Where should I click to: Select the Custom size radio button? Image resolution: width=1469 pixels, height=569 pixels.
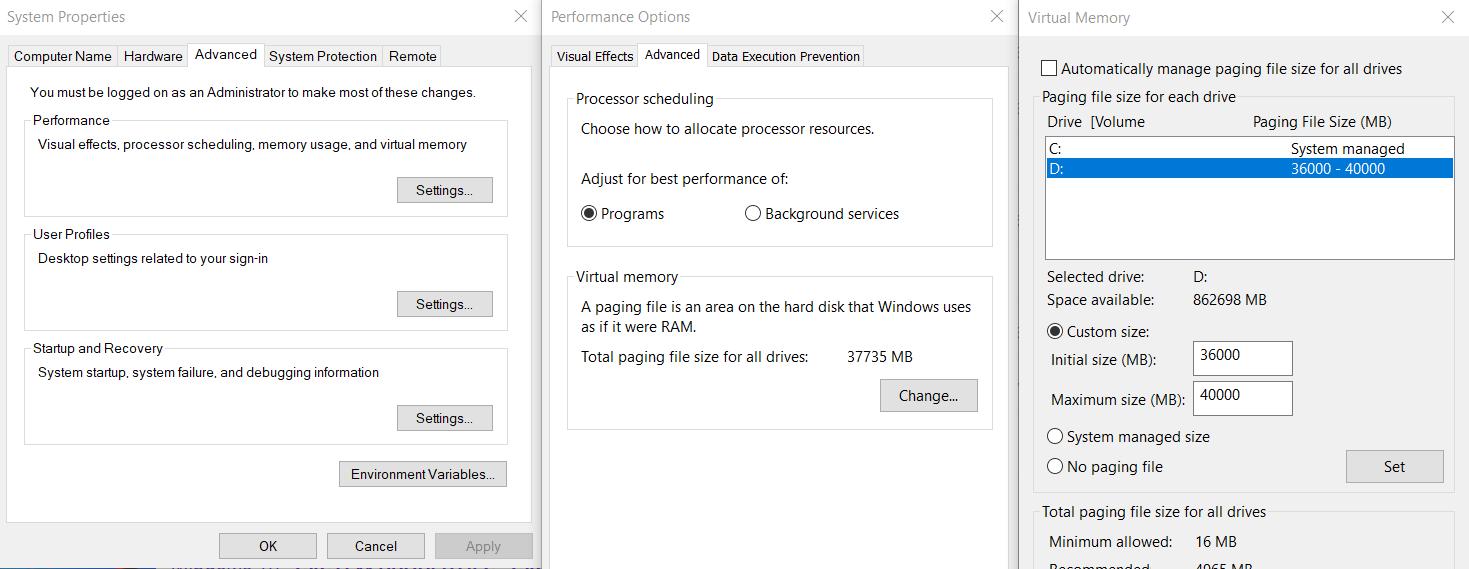point(1055,332)
